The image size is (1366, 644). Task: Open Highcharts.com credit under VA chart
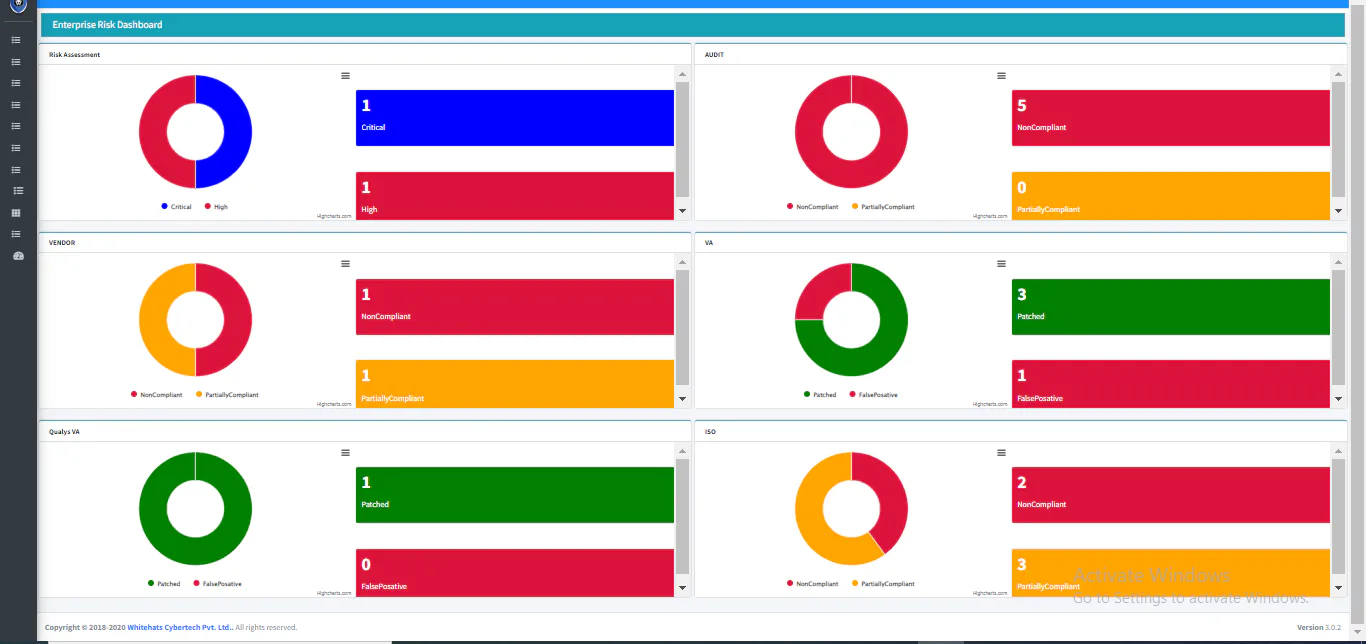(990, 404)
